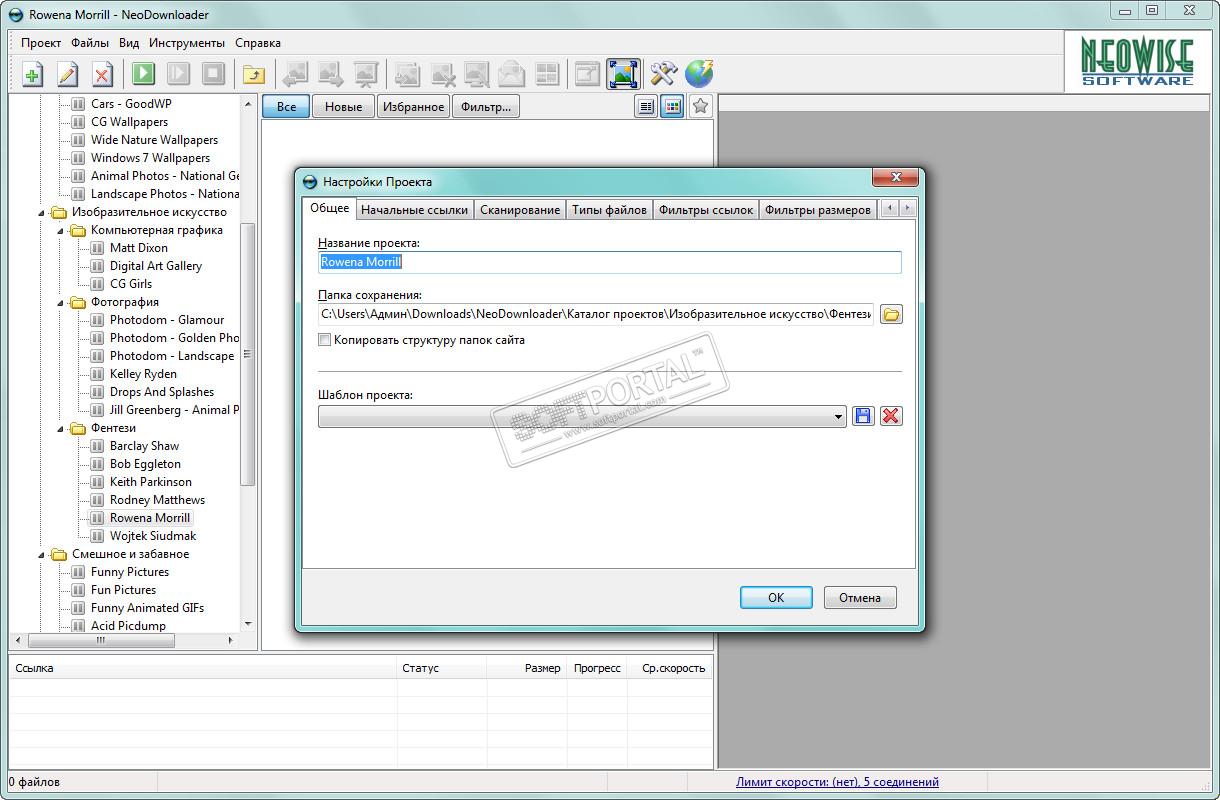Click the New Project plus icon
This screenshot has width=1220, height=800.
pyautogui.click(x=33, y=74)
